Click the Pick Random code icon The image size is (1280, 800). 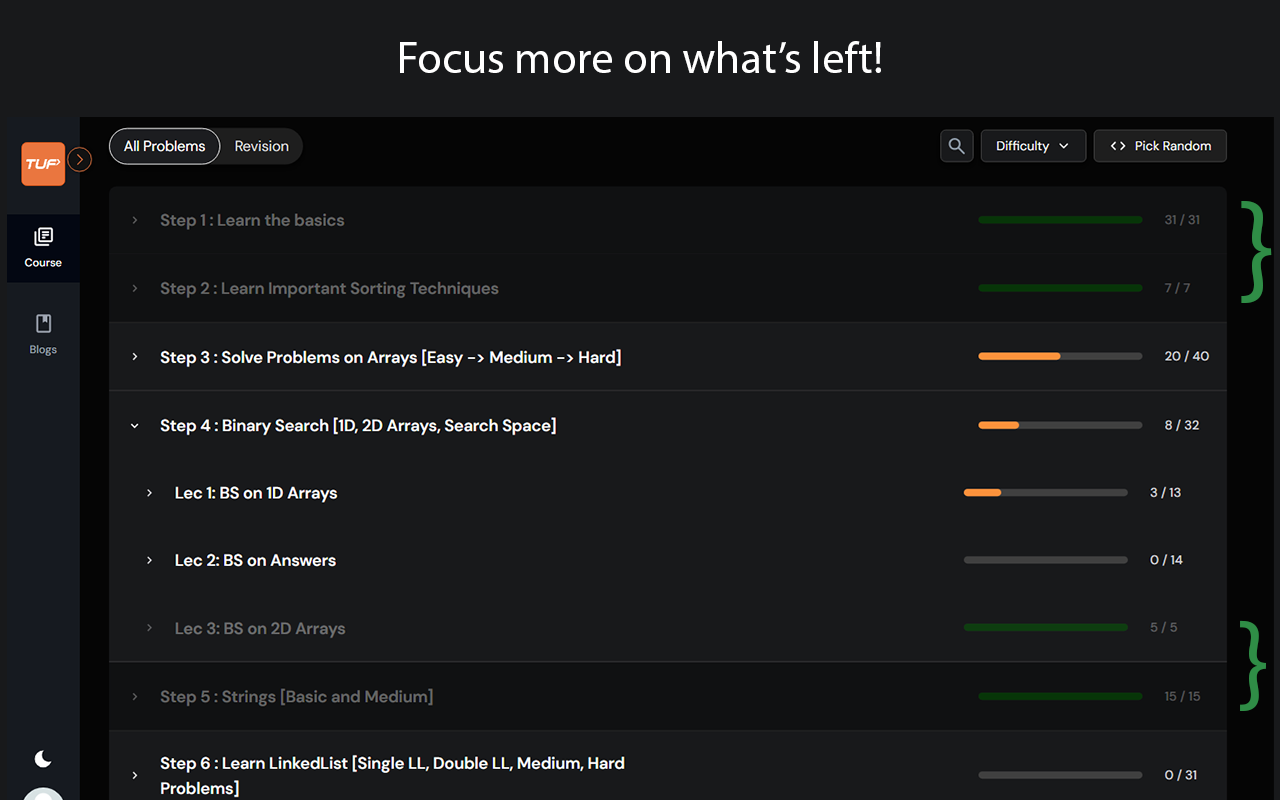tap(1118, 146)
